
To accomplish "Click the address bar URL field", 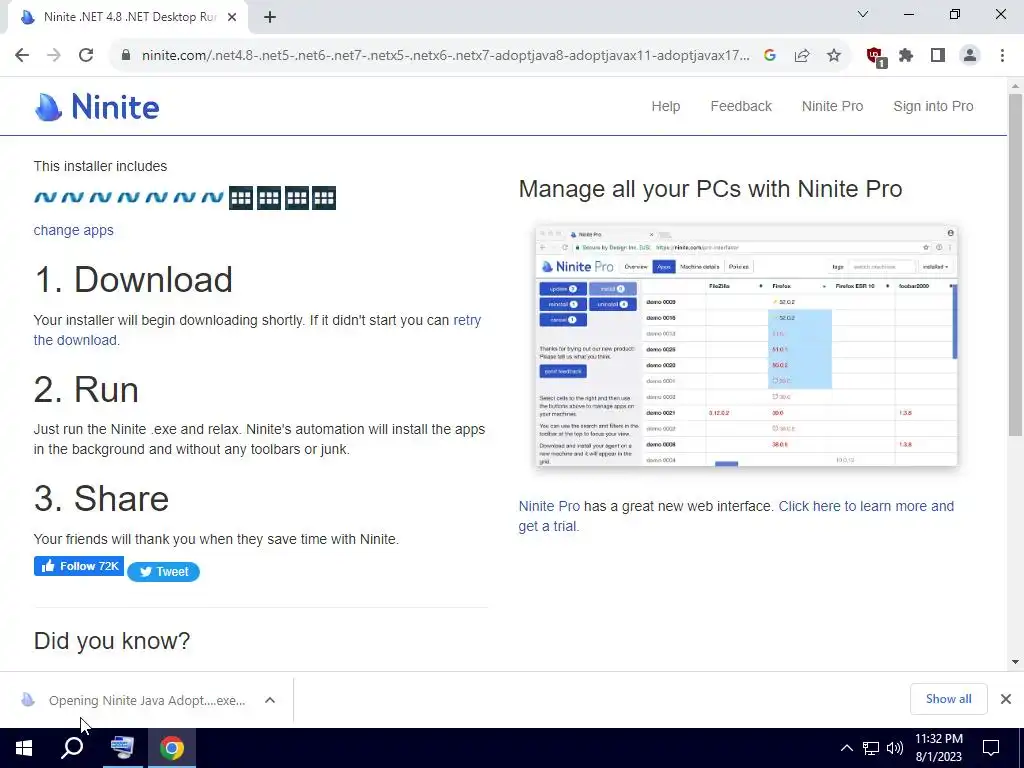I will pos(445,56).
